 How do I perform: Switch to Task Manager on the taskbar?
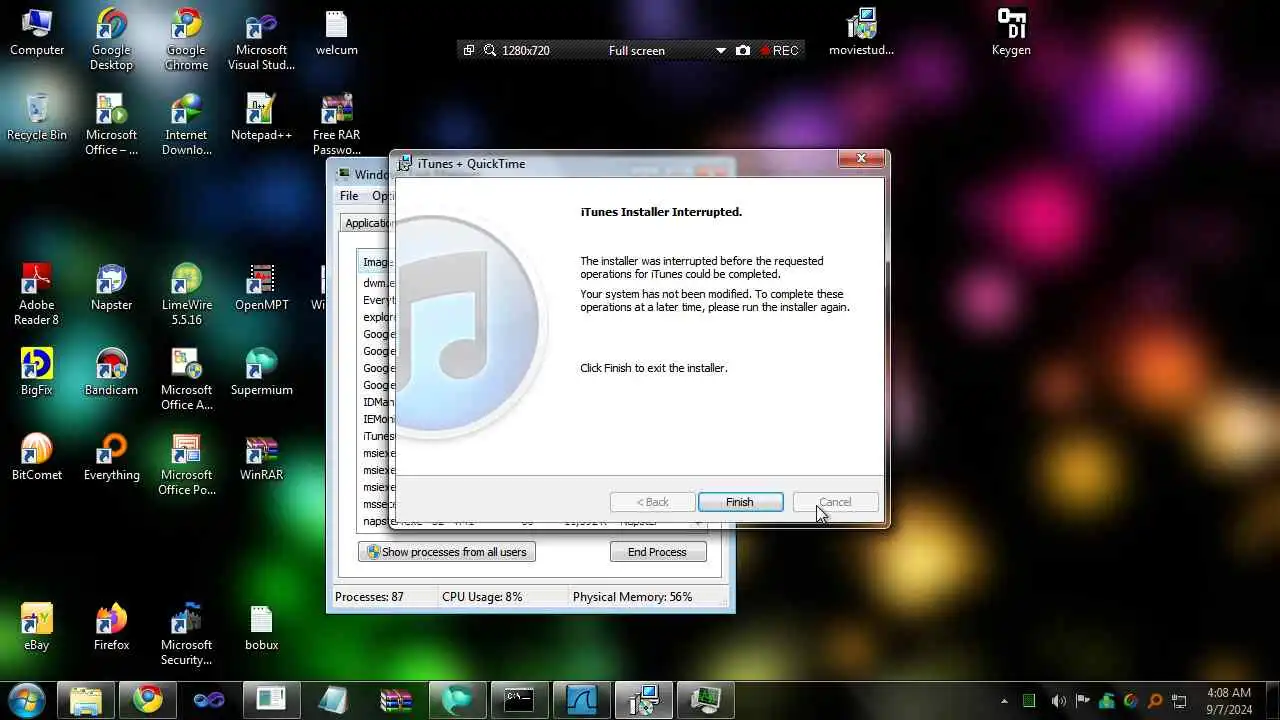(706, 699)
